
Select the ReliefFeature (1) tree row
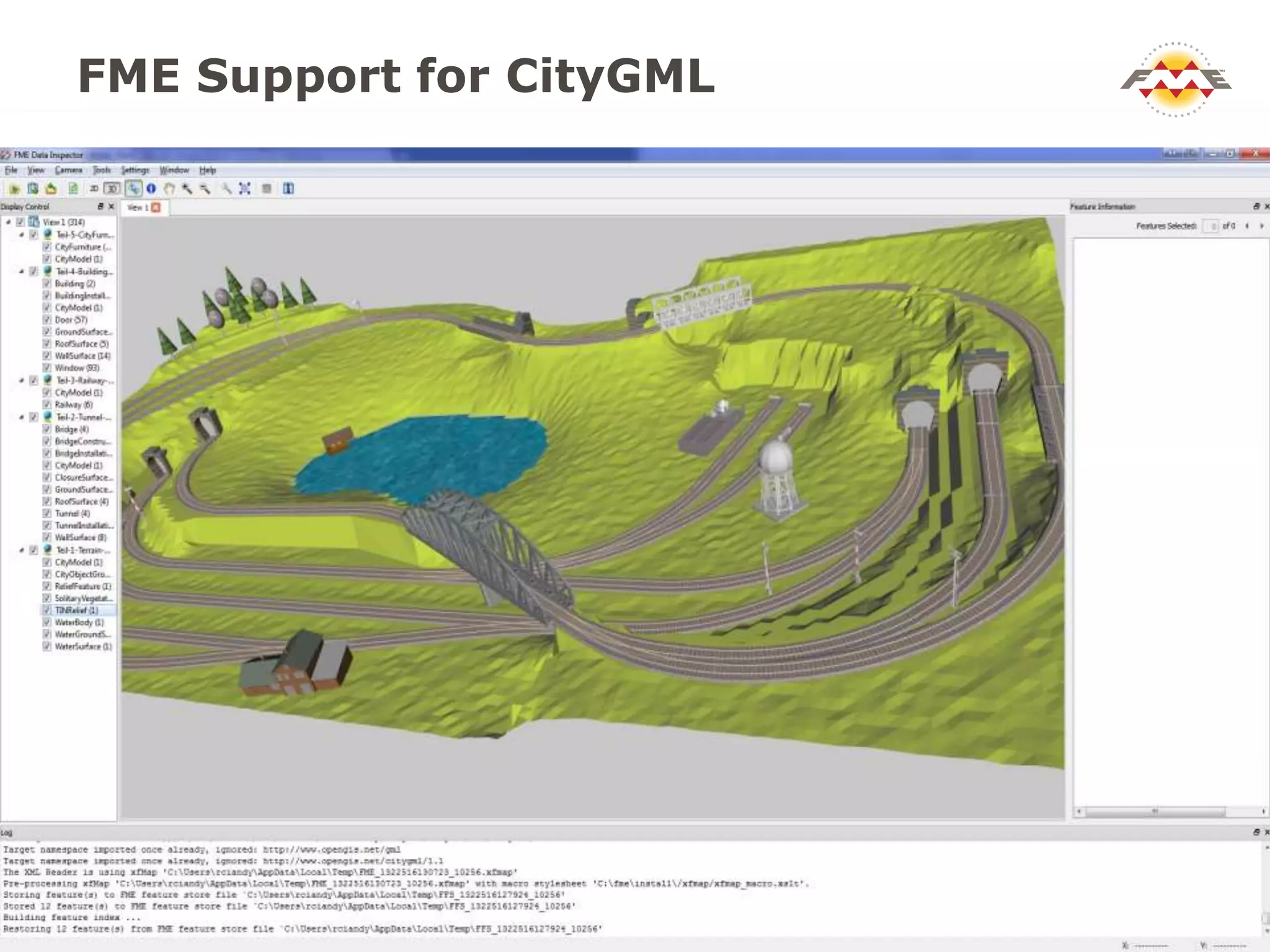[83, 586]
